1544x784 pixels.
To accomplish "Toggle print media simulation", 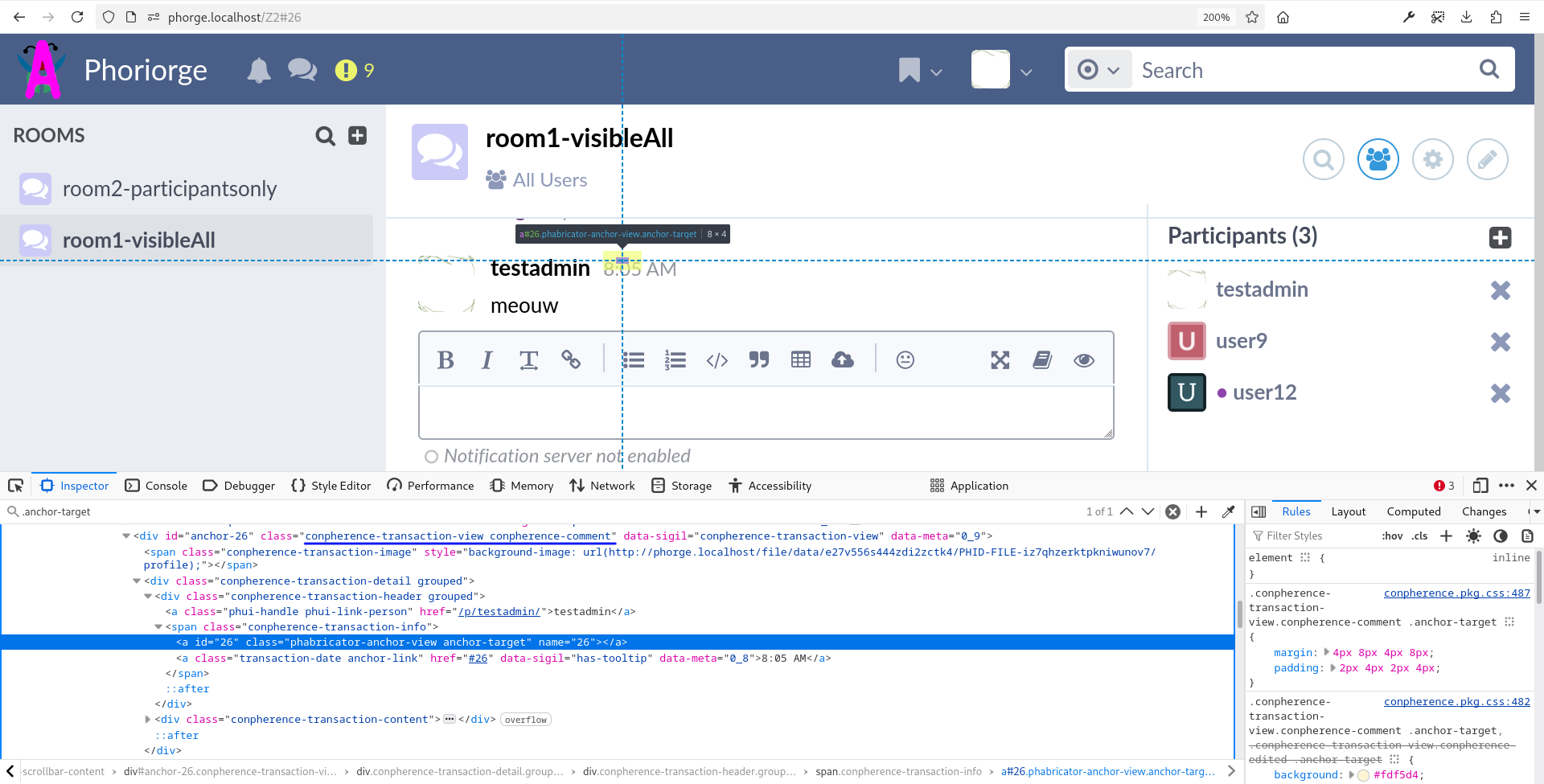I will (x=1527, y=536).
